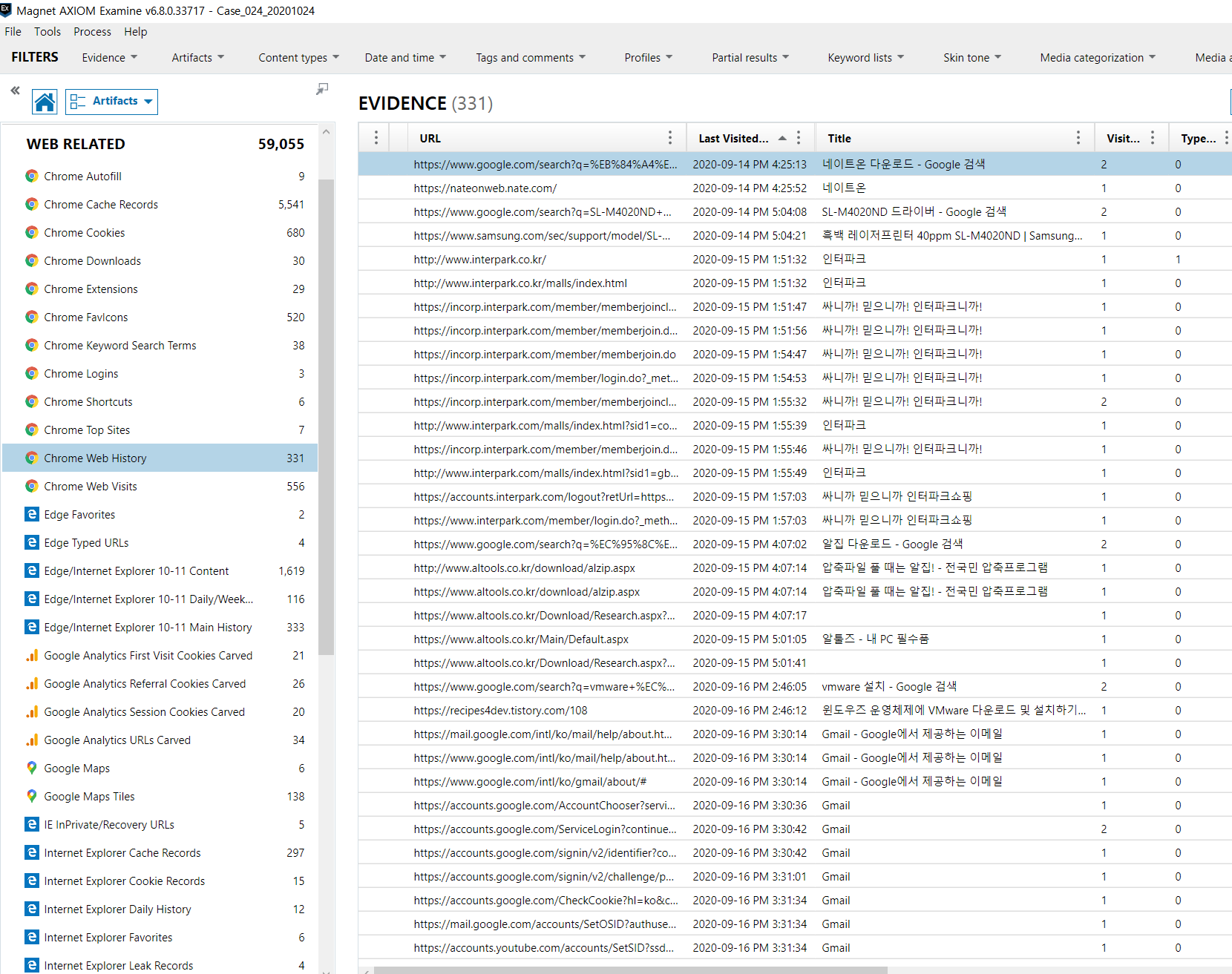
Task: Select the samsung.com SL-M4020ND support row
Action: tap(795, 236)
